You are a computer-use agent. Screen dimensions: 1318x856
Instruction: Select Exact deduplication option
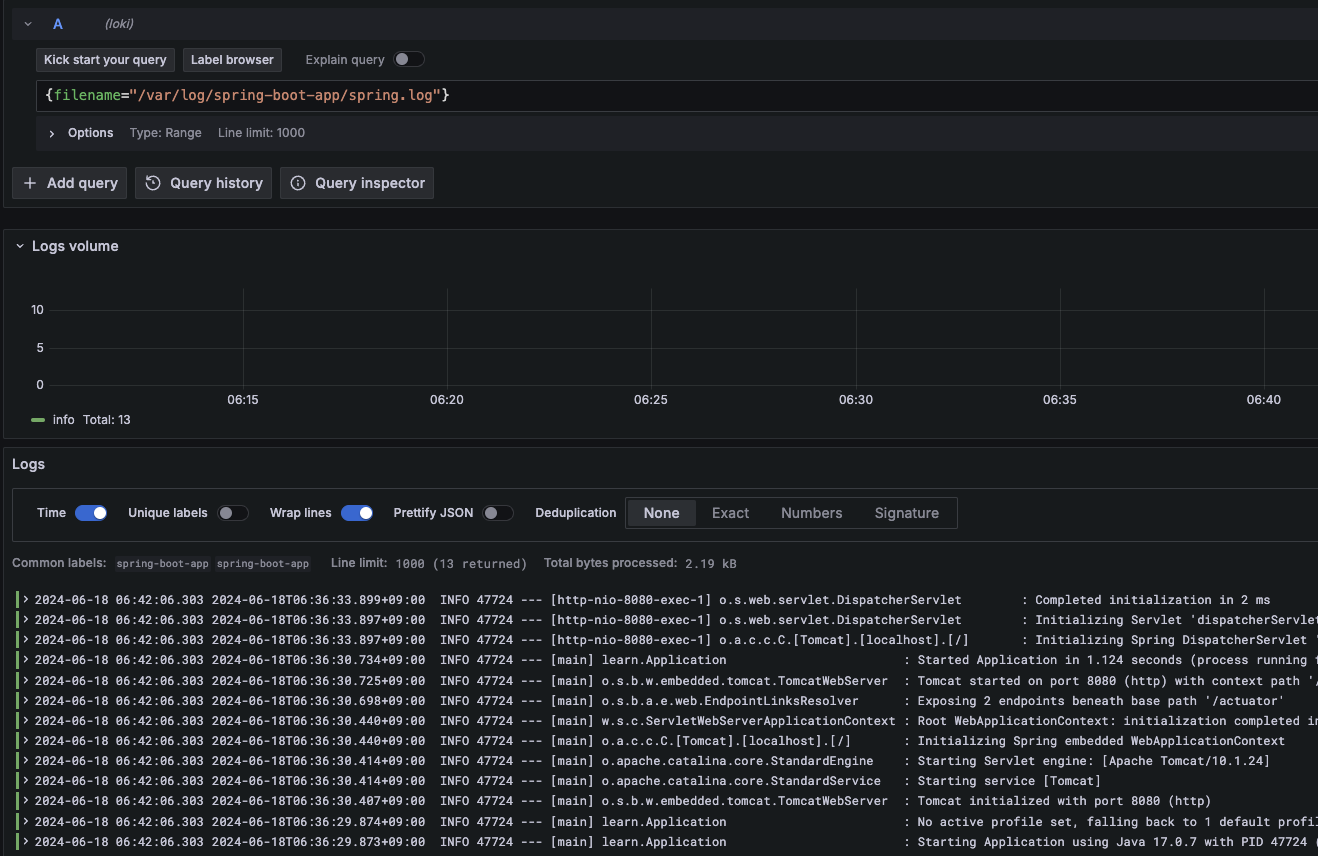coord(730,513)
